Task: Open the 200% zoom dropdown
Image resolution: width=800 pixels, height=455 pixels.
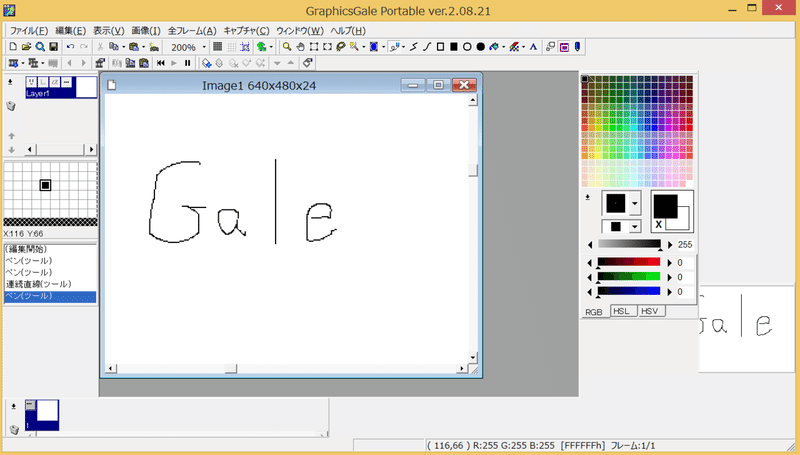Action: (x=204, y=47)
